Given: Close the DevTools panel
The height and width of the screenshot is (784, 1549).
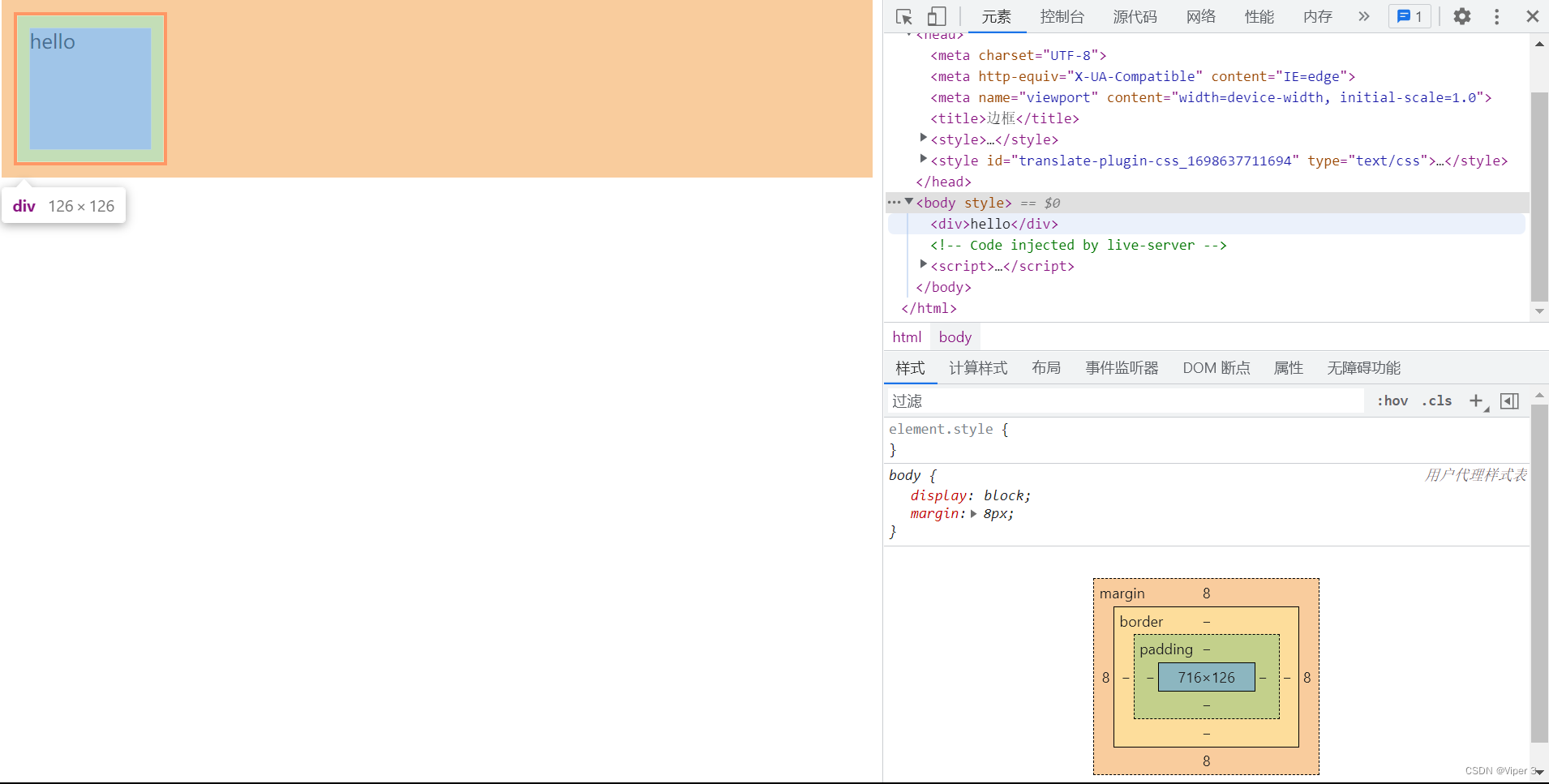Looking at the screenshot, I should 1532,16.
